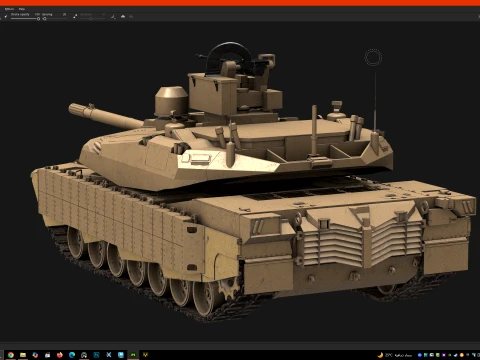Screen dimensions: 480x360
Task: Open the menu left of Help
Action: 9,9
